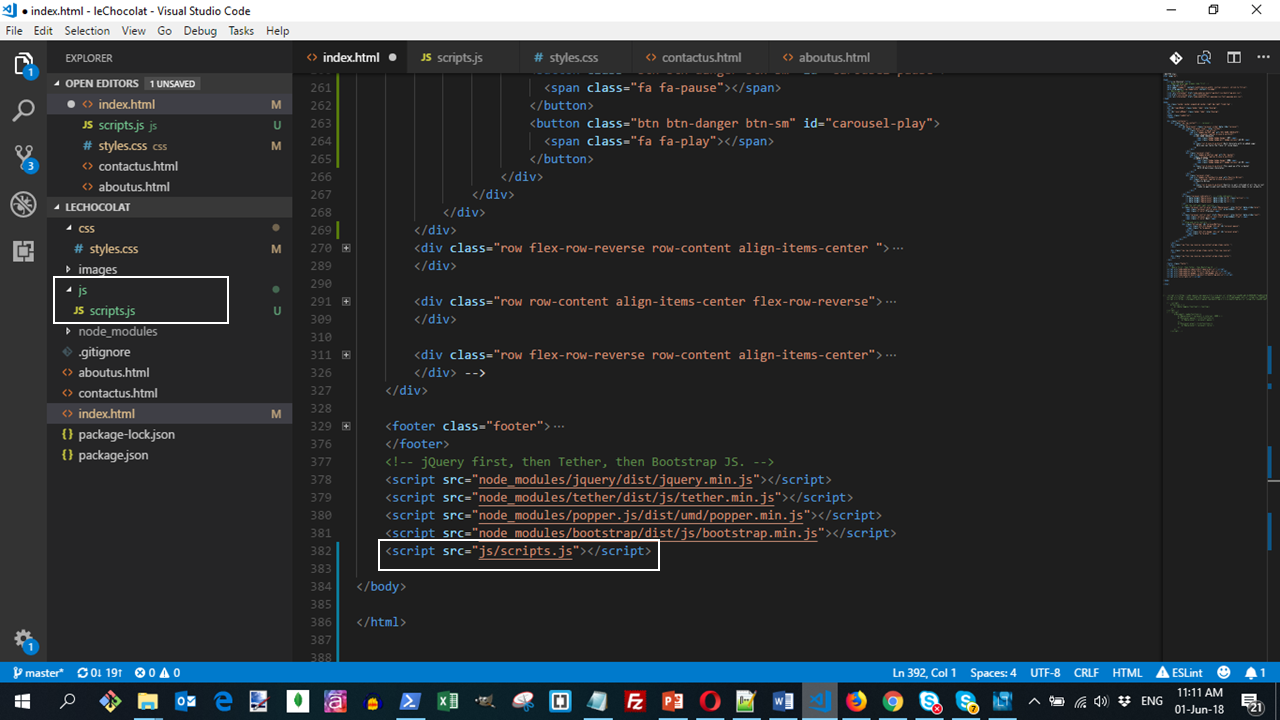This screenshot has width=1280, height=720.
Task: Change language mode via HTML indicator
Action: coord(1127,673)
